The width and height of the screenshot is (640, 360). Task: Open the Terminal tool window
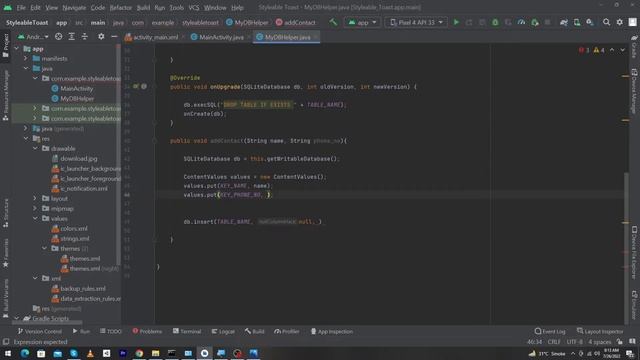point(187,331)
